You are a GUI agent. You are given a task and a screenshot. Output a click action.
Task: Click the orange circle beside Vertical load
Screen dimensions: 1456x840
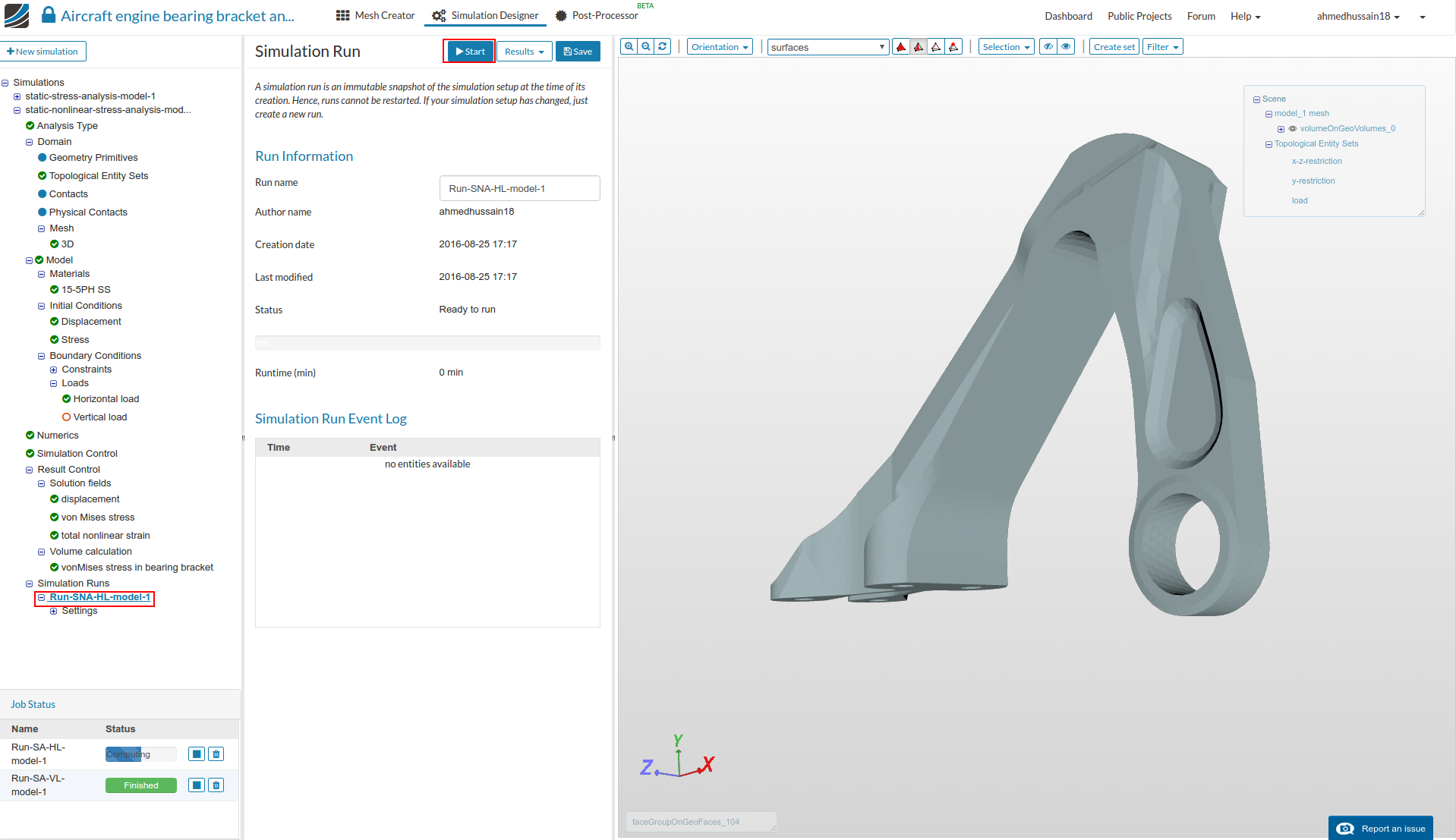(66, 417)
